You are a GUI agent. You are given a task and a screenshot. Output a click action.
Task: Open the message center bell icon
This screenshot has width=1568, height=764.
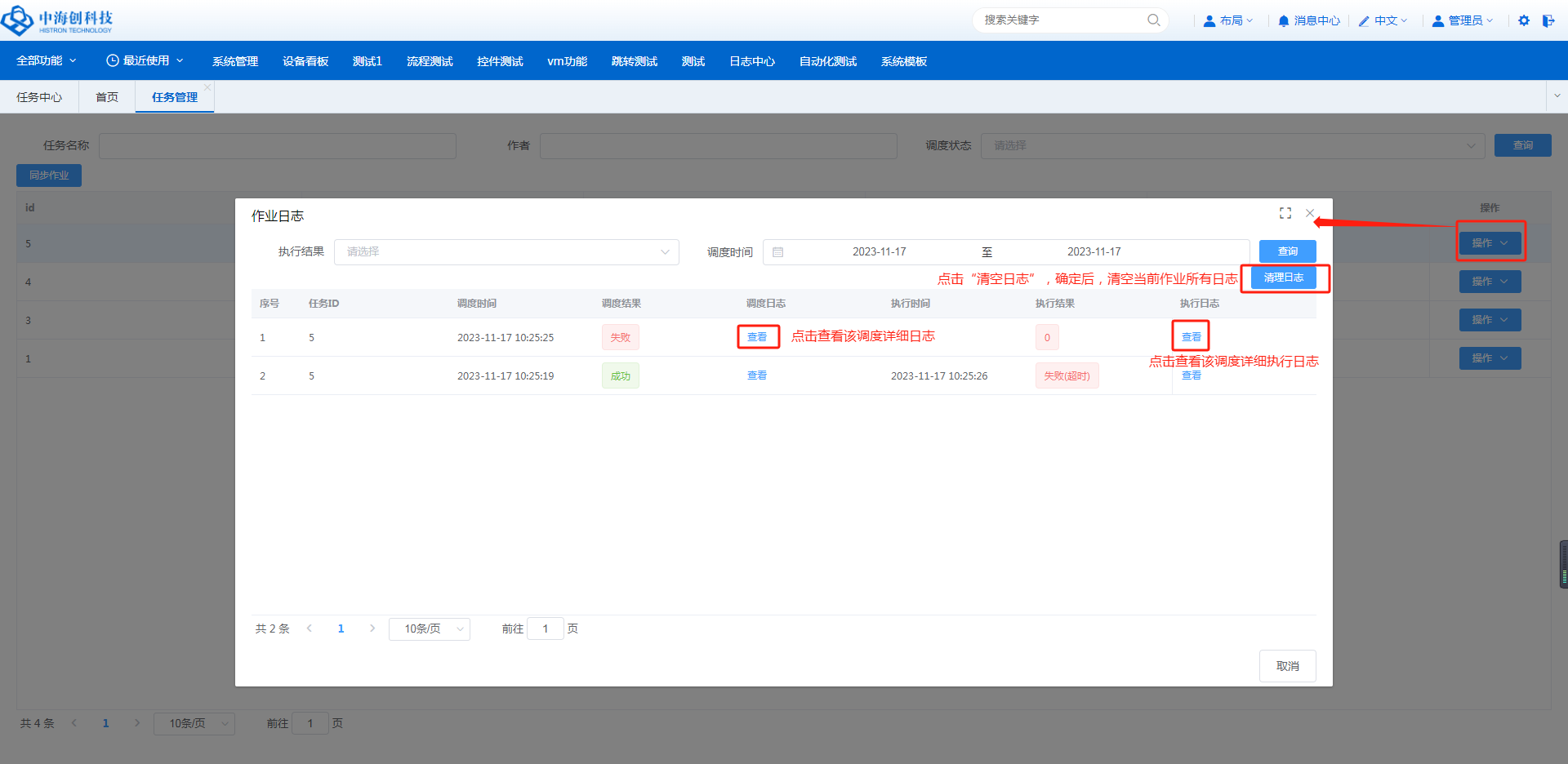pos(1284,21)
